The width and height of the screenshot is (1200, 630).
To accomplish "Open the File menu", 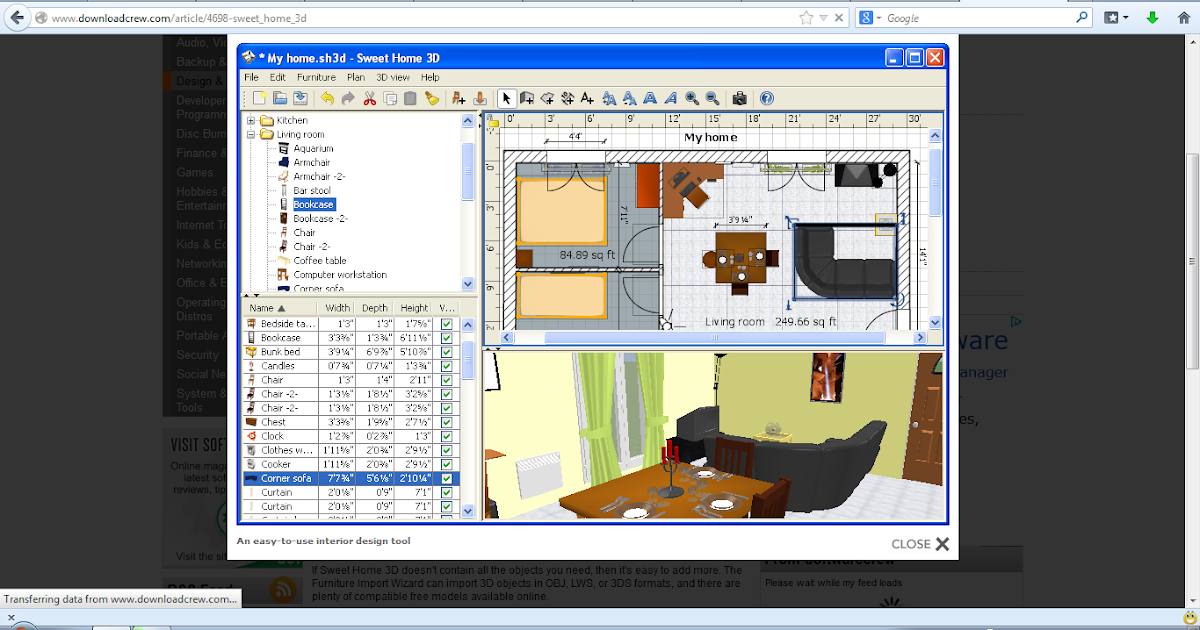I will point(251,77).
